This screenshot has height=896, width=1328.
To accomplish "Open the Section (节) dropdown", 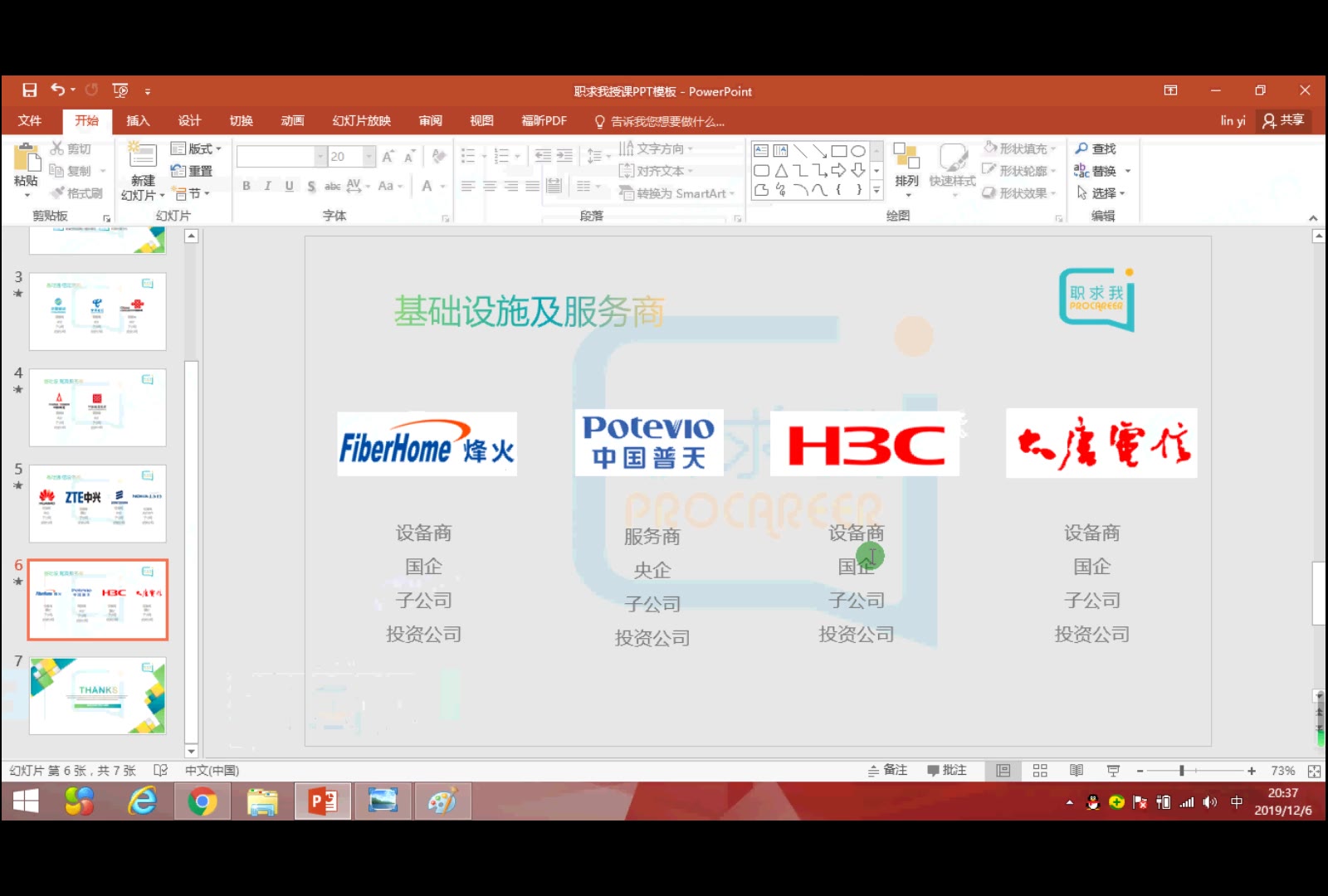I will tap(192, 193).
